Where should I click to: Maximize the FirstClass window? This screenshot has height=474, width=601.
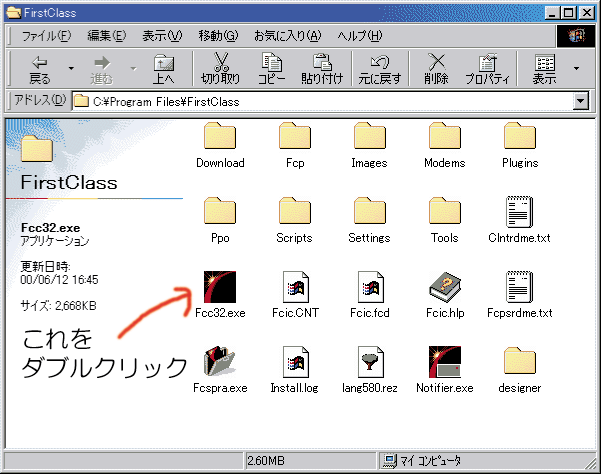[568, 13]
